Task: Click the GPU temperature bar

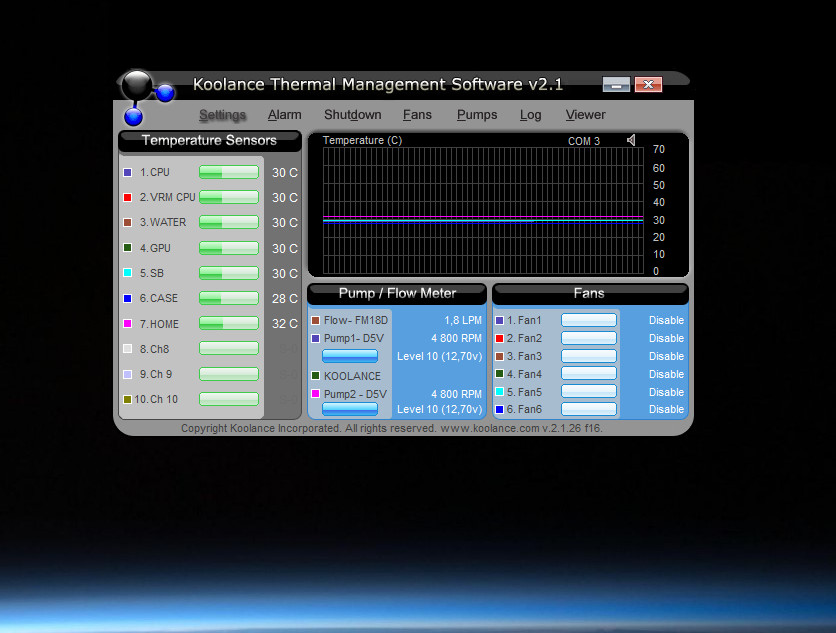Action: click(229, 248)
